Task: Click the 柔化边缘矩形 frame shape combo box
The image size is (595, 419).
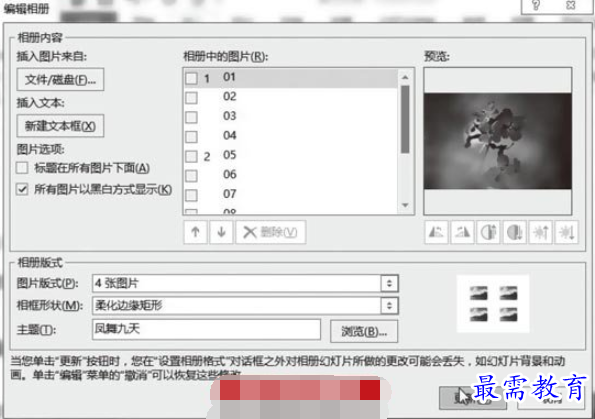Action: coord(245,306)
